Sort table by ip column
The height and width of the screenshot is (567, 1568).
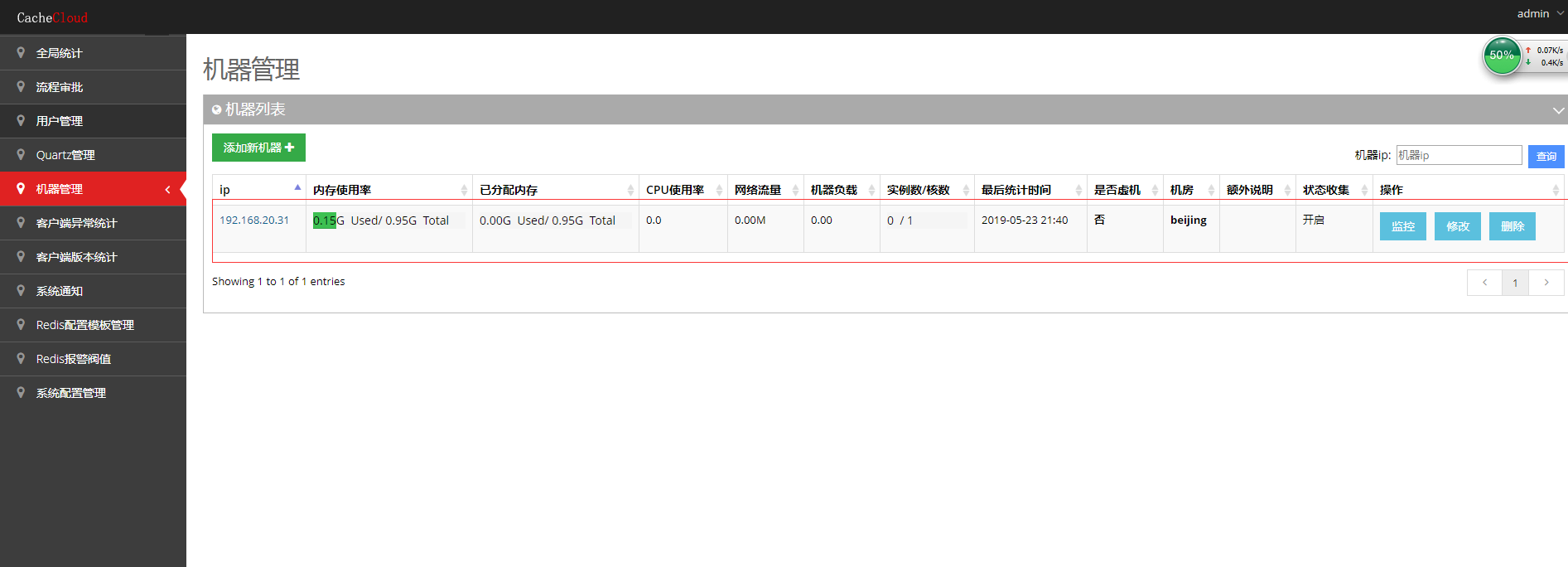point(259,190)
